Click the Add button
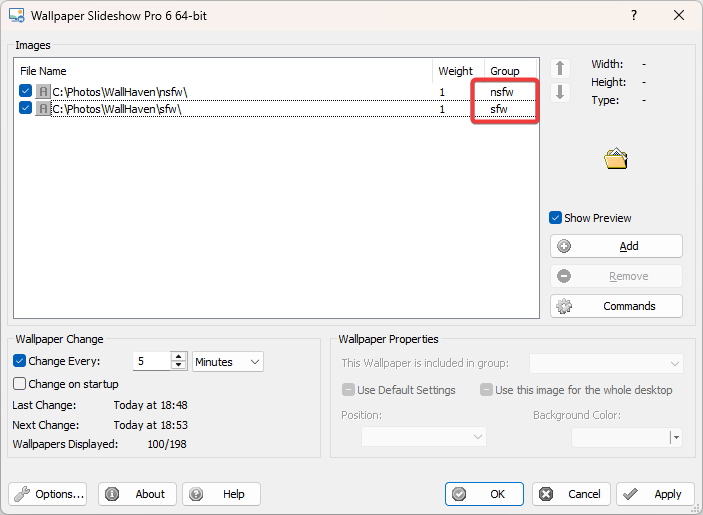Screen dimensions: 703x515 coord(616,246)
